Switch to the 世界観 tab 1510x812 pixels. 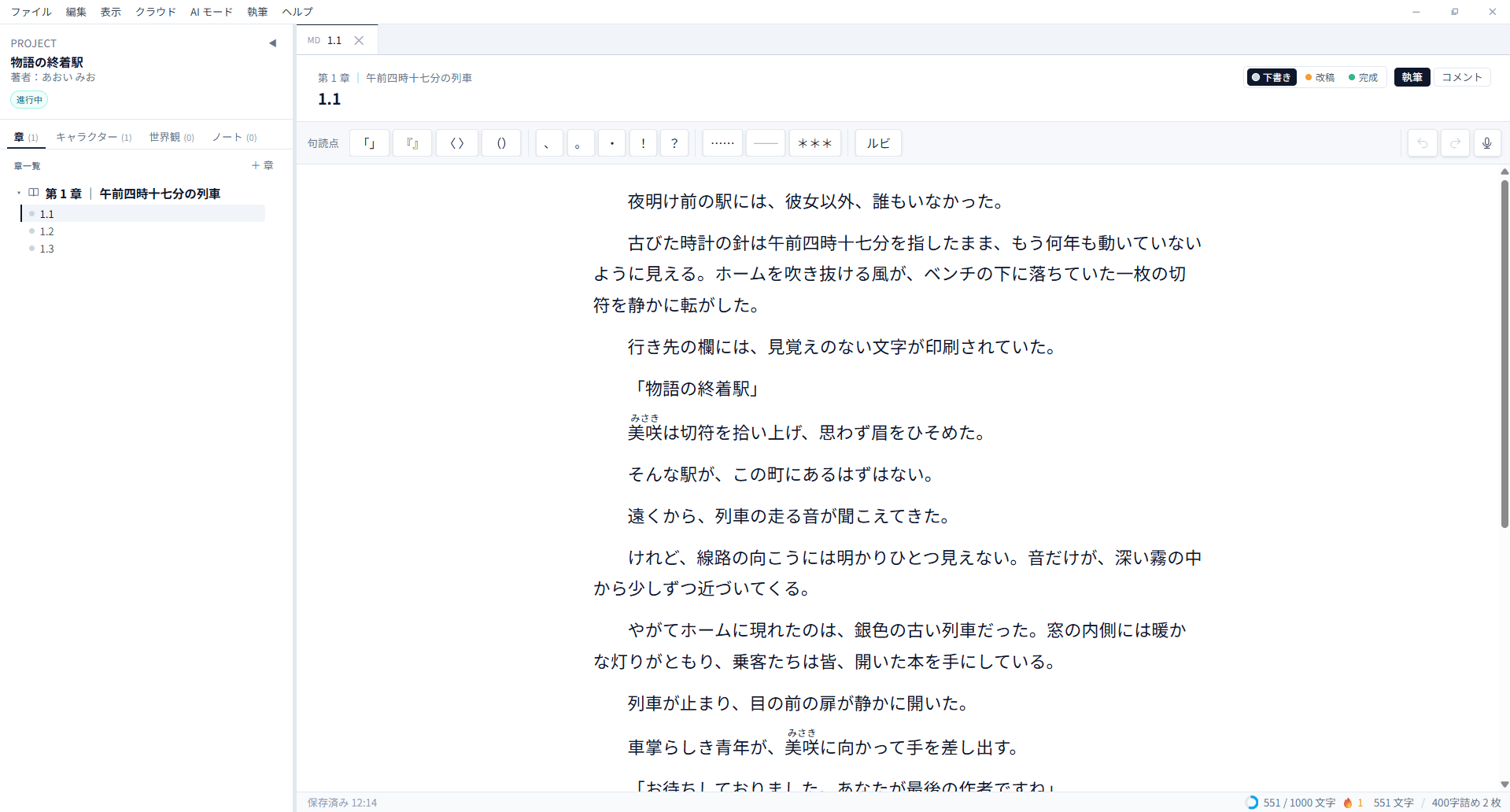click(x=172, y=137)
